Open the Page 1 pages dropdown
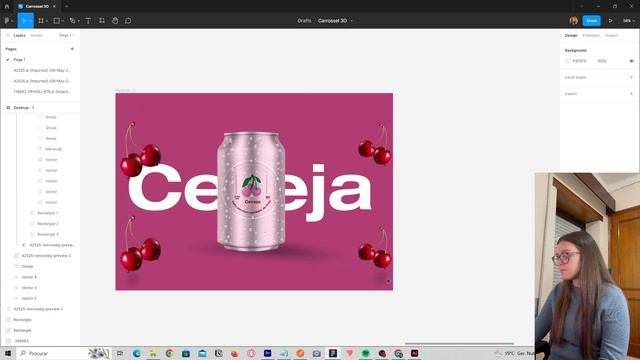Image resolution: width=640 pixels, height=360 pixels. click(67, 36)
